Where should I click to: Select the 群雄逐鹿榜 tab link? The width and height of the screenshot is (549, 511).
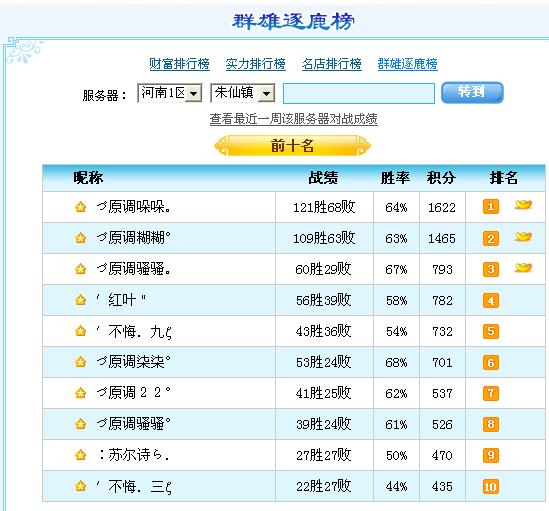tap(408, 64)
